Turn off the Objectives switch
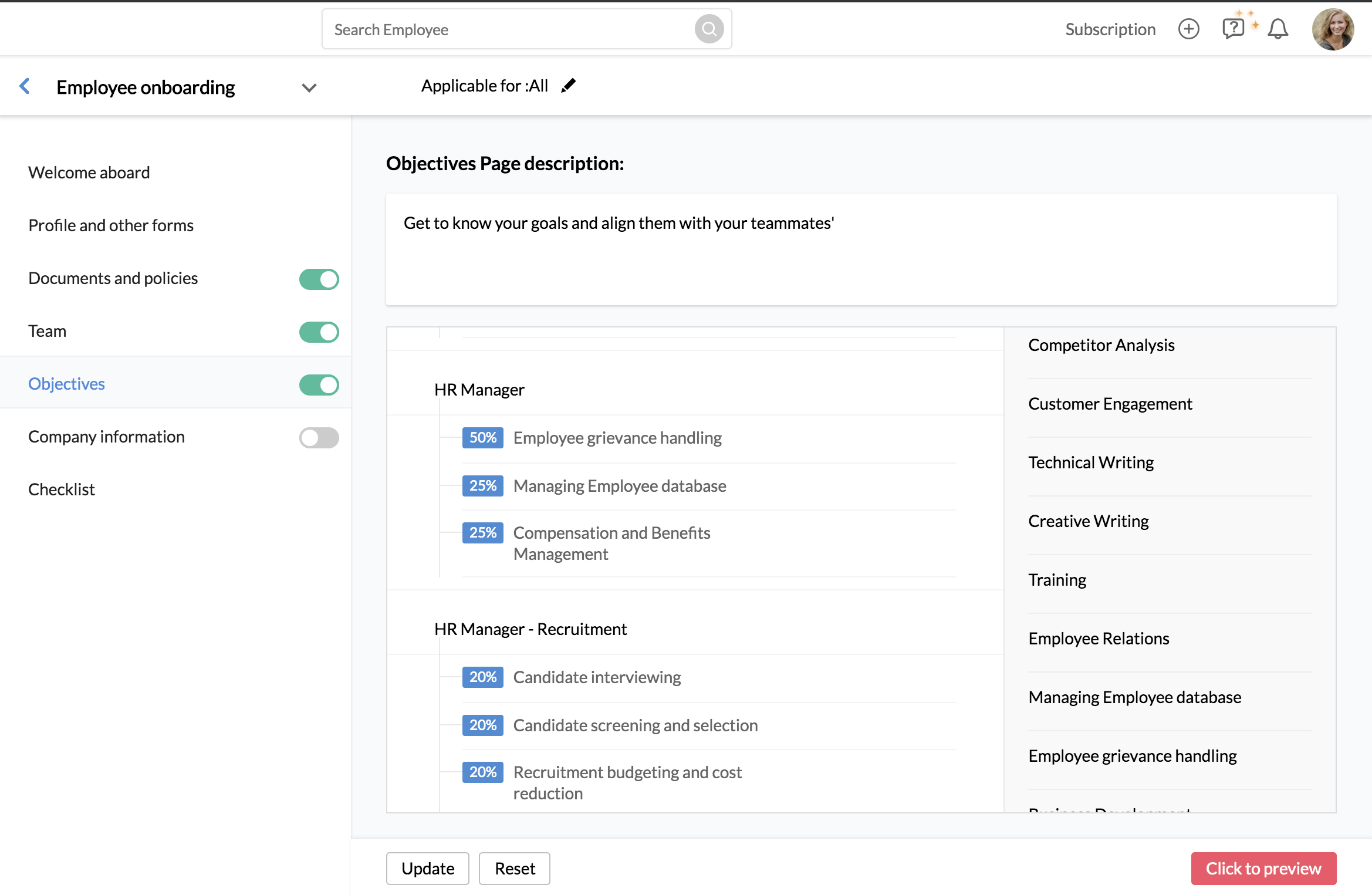Image resolution: width=1372 pixels, height=895 pixels. click(319, 385)
